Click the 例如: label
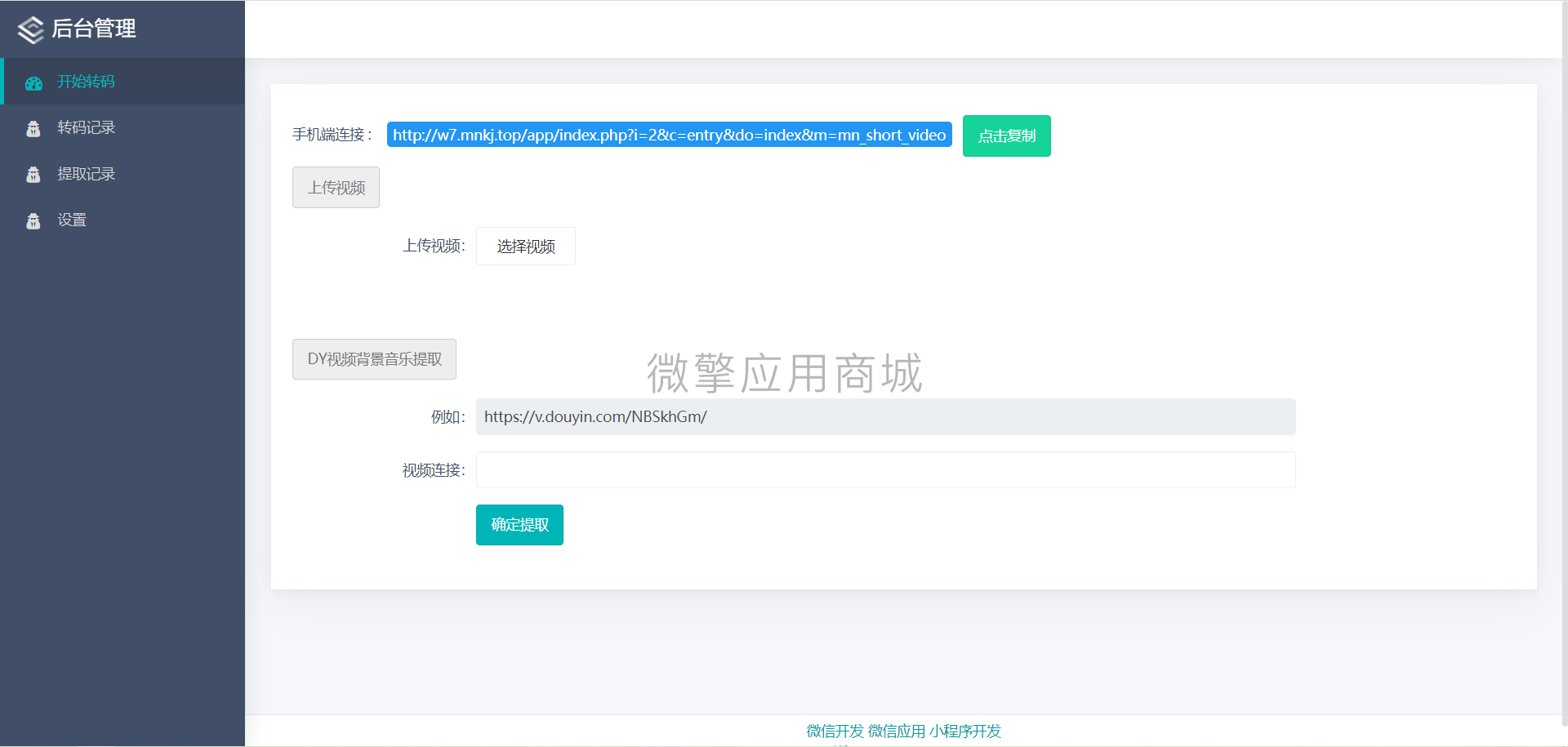1568x747 pixels. 448,417
